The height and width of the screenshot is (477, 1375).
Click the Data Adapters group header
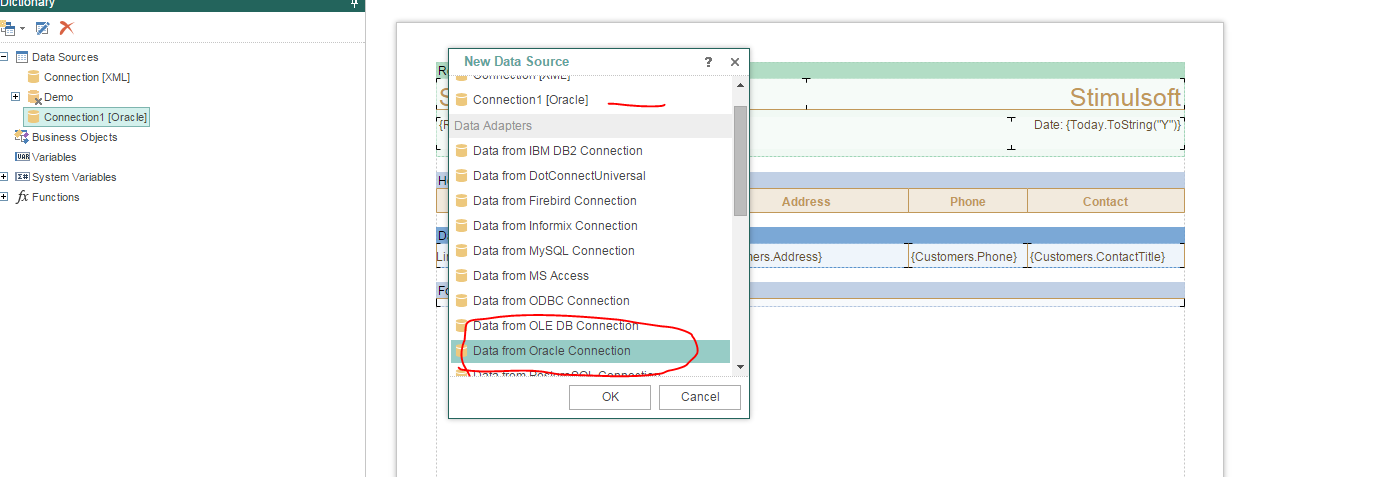coord(592,126)
